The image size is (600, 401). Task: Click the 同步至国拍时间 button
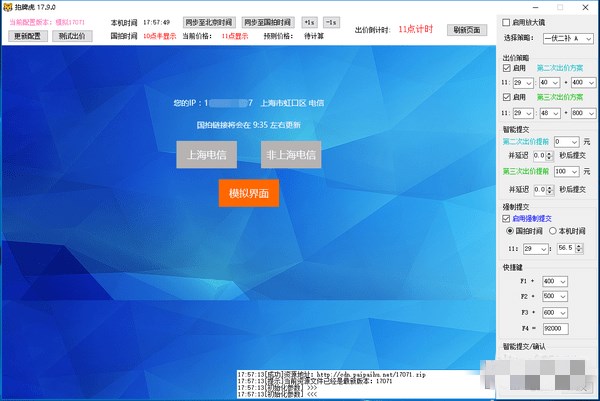coord(267,23)
